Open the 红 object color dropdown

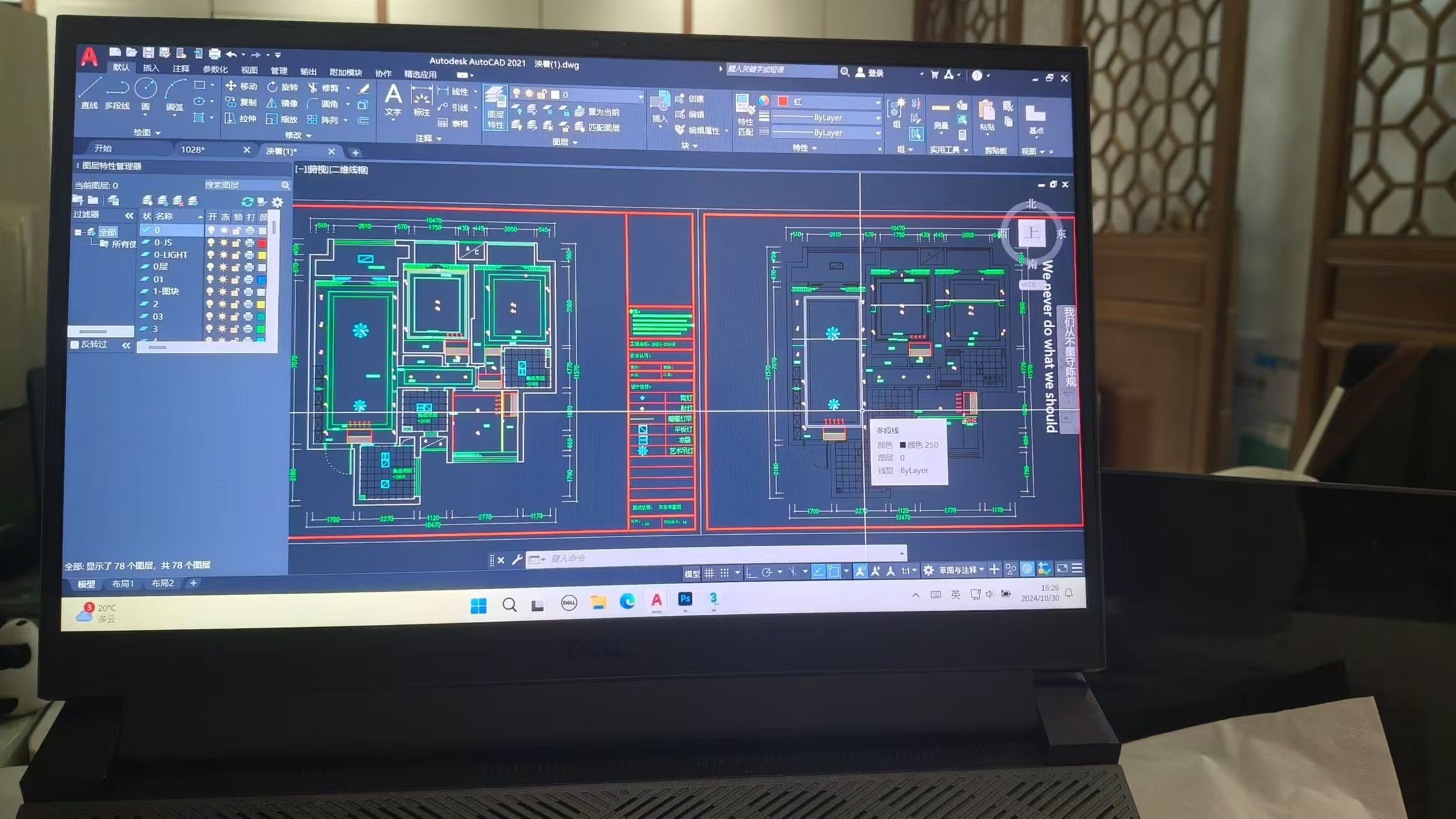(877, 102)
